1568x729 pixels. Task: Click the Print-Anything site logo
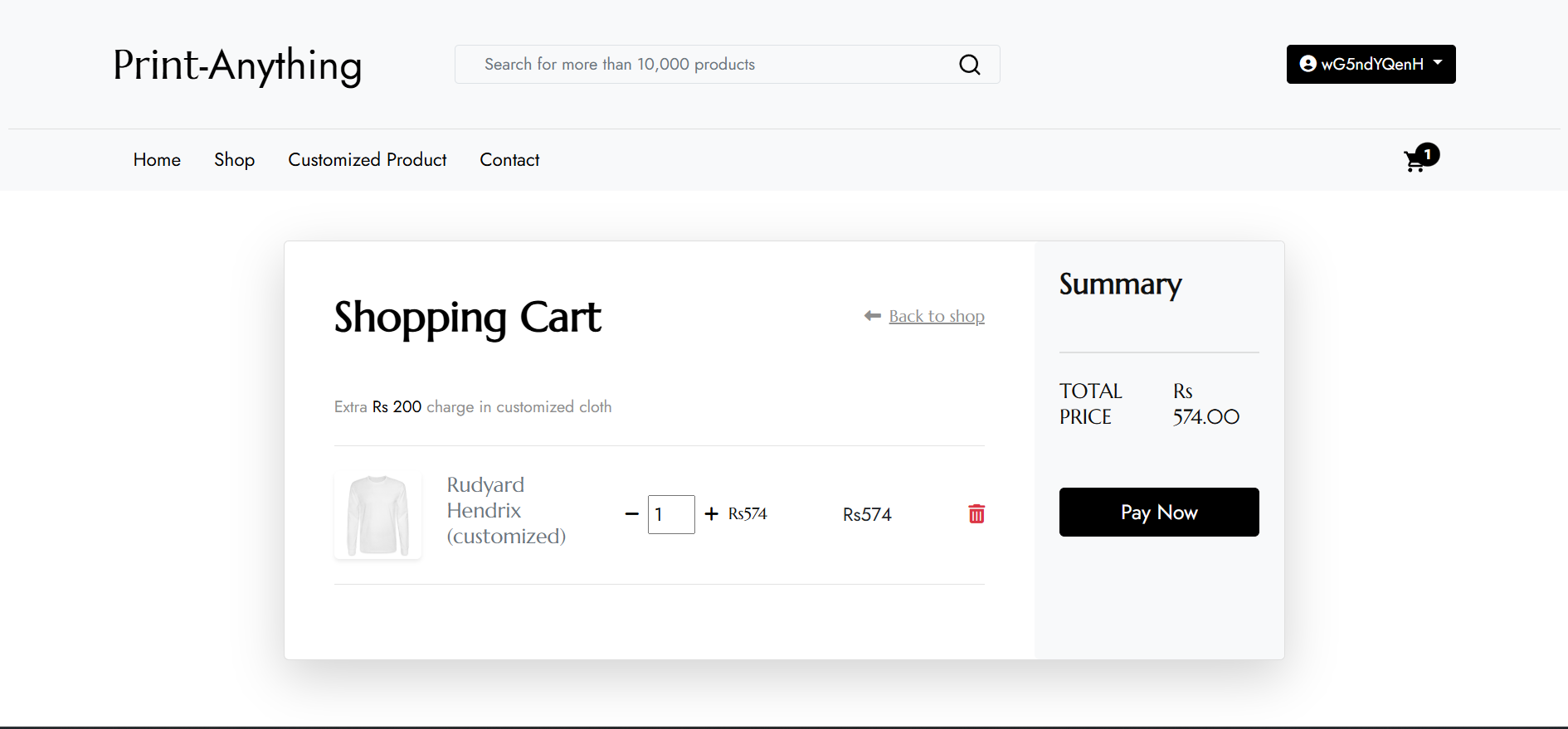pos(237,66)
